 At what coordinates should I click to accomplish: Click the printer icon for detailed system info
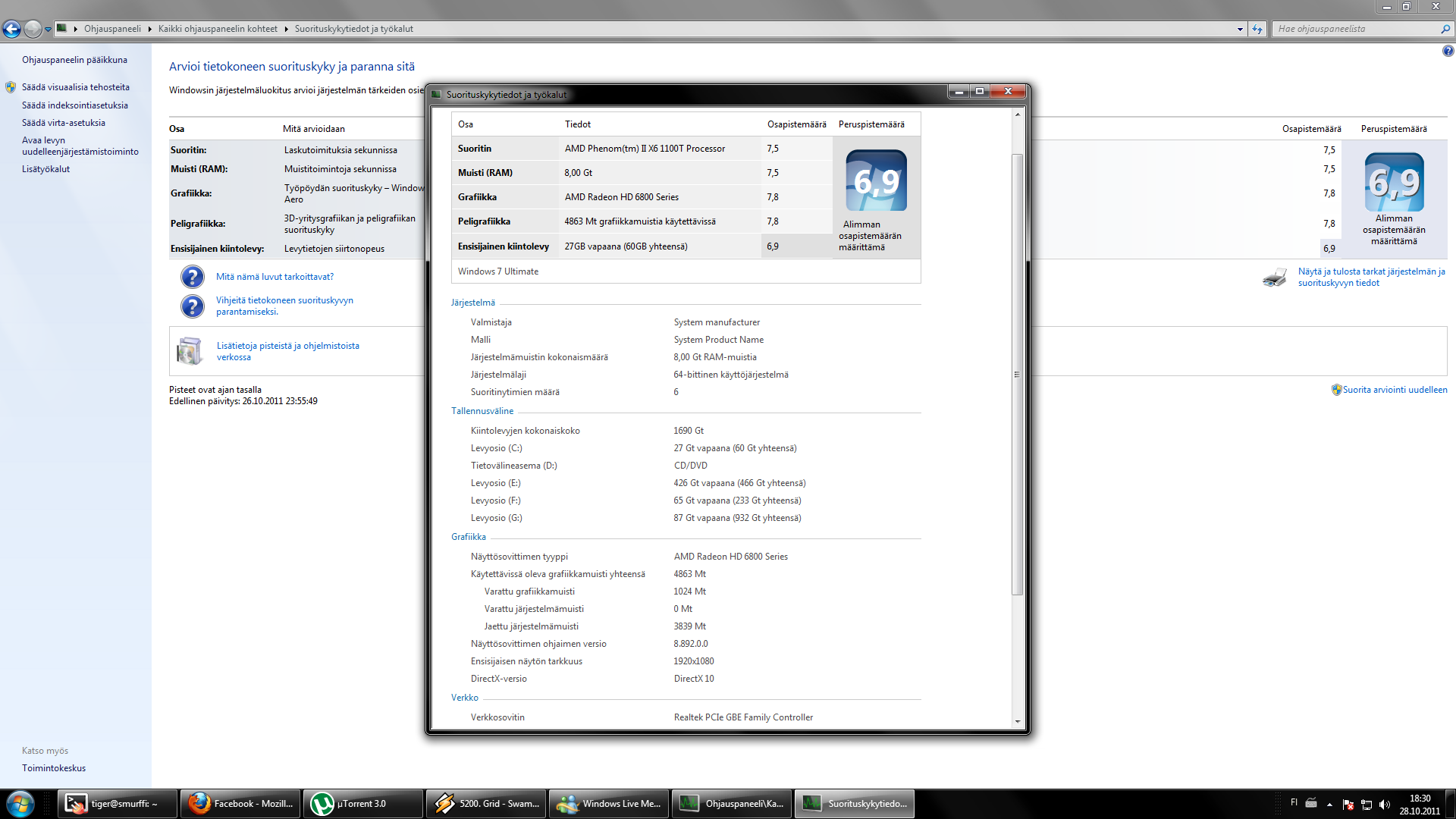pos(1275,277)
